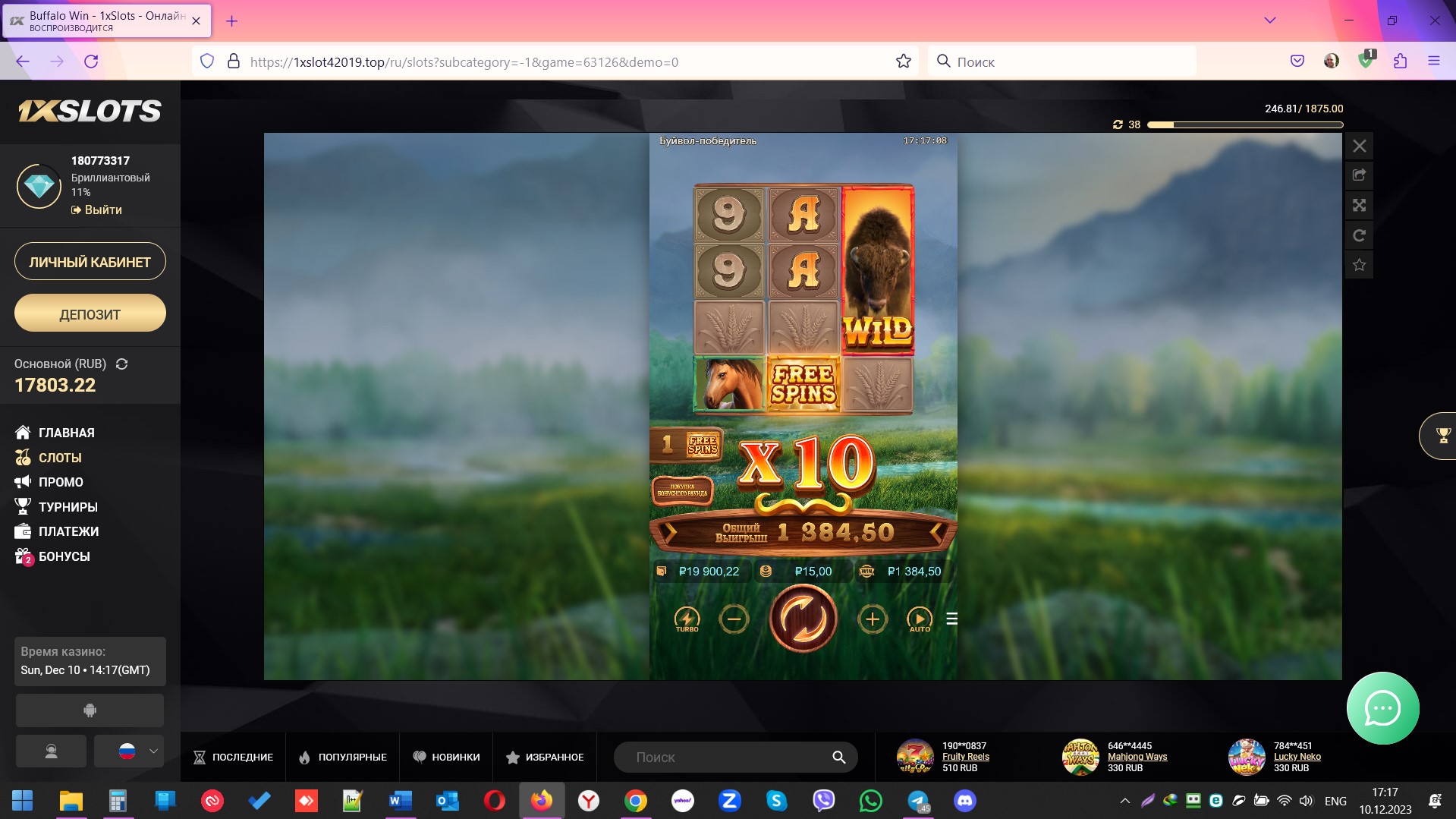
Task: Expand the game to fullscreen
Action: (x=1359, y=205)
